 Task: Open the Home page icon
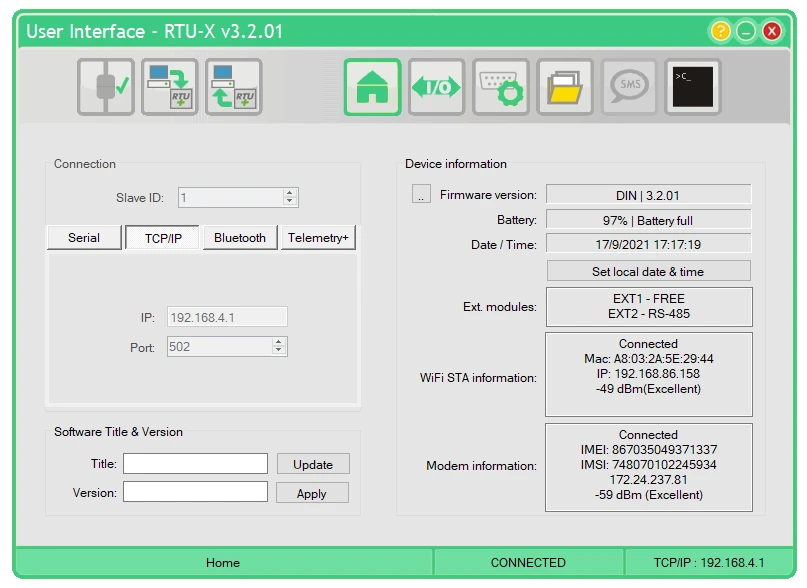click(373, 87)
